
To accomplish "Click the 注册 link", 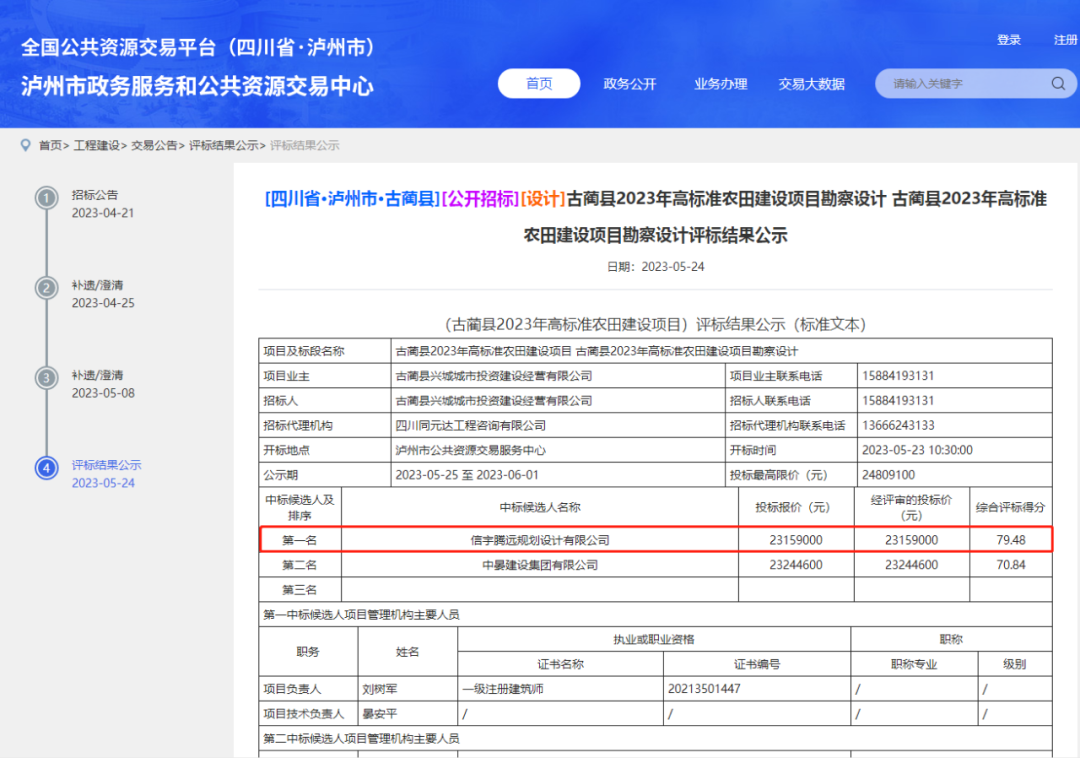I will pos(1063,39).
